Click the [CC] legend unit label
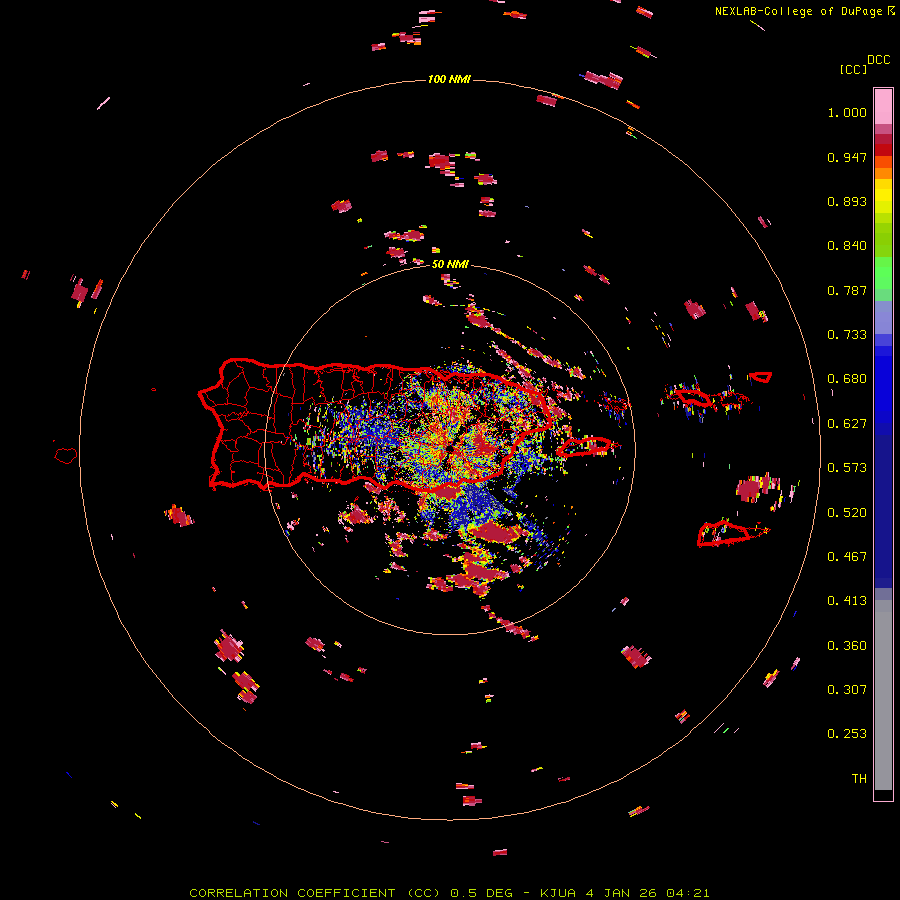Screen dimensions: 900x900 point(853,69)
